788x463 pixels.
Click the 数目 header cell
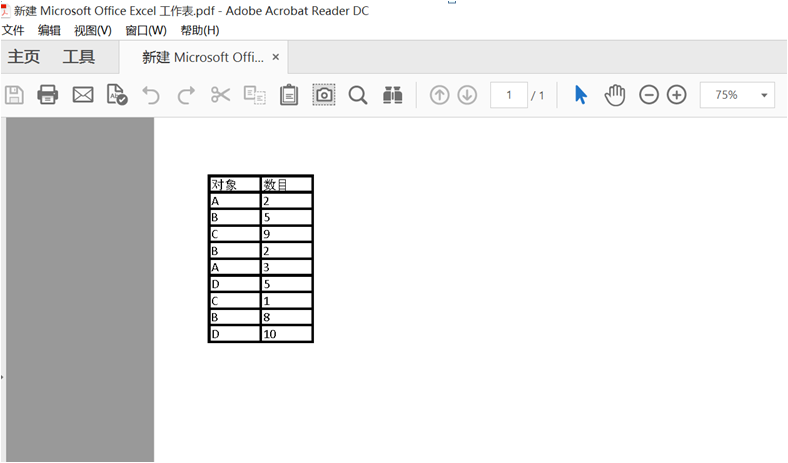pos(286,184)
